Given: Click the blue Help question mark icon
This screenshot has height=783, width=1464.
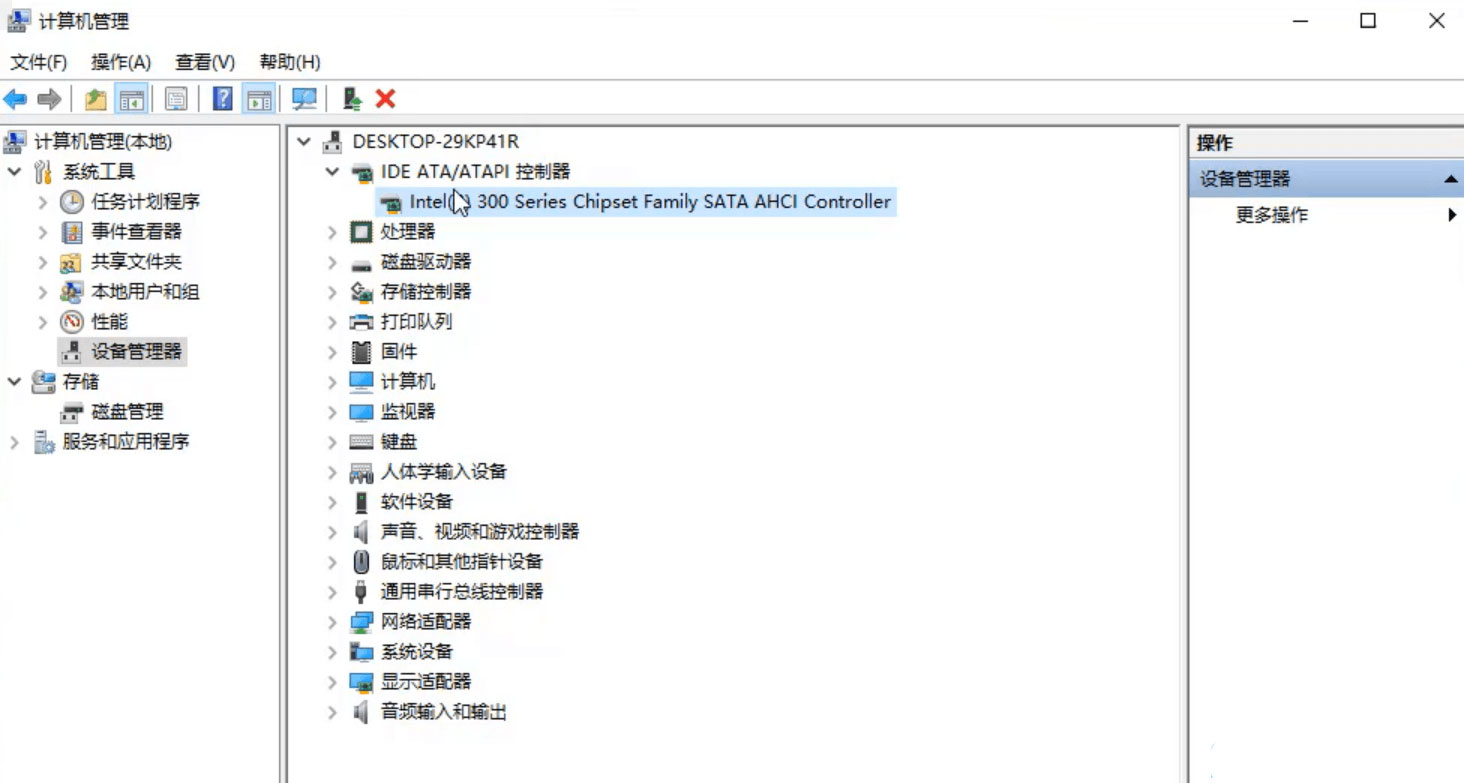Looking at the screenshot, I should click(x=223, y=99).
